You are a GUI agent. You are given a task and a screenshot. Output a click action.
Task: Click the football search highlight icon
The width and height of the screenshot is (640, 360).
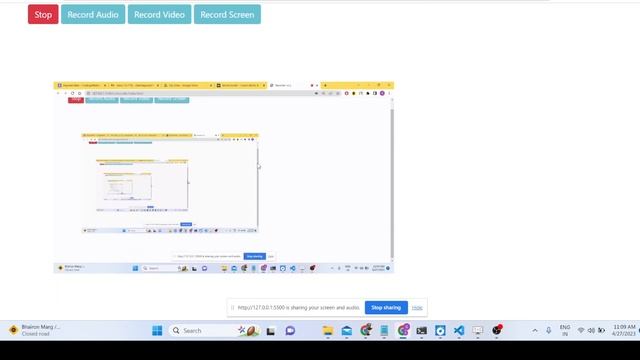[249, 331]
